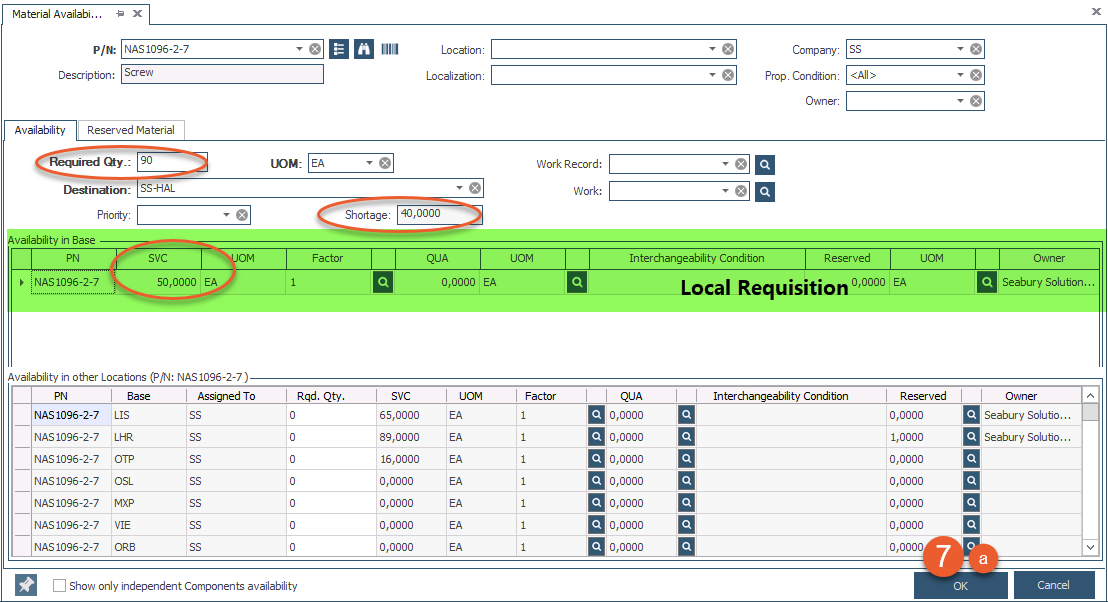Open the Localization dropdown
1108x602 pixels.
pos(712,75)
